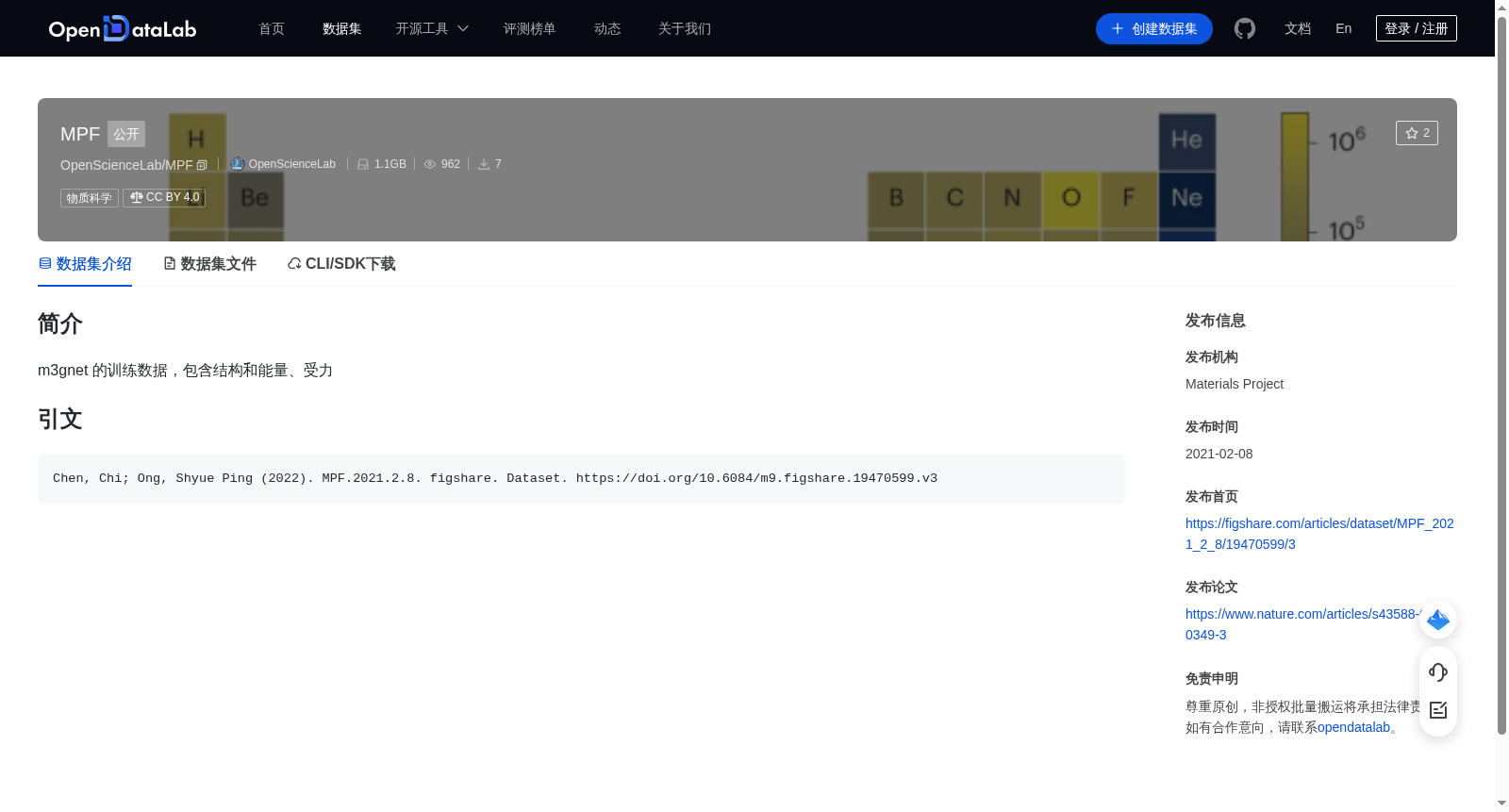The height and width of the screenshot is (812, 1509).
Task: Open 数据集 navigation item
Action: pos(342,29)
